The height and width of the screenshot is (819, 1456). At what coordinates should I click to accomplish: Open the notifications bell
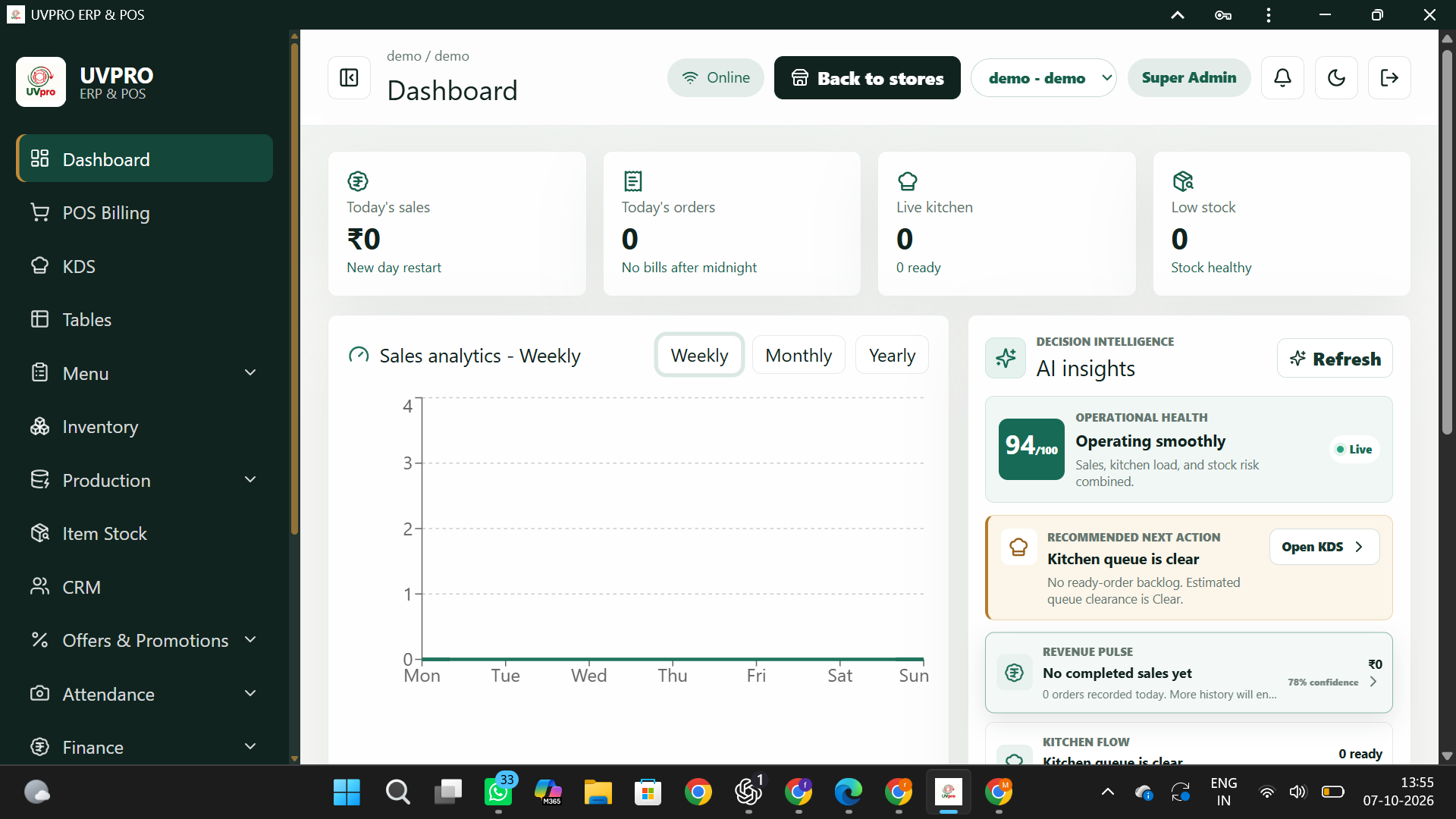pyautogui.click(x=1282, y=77)
